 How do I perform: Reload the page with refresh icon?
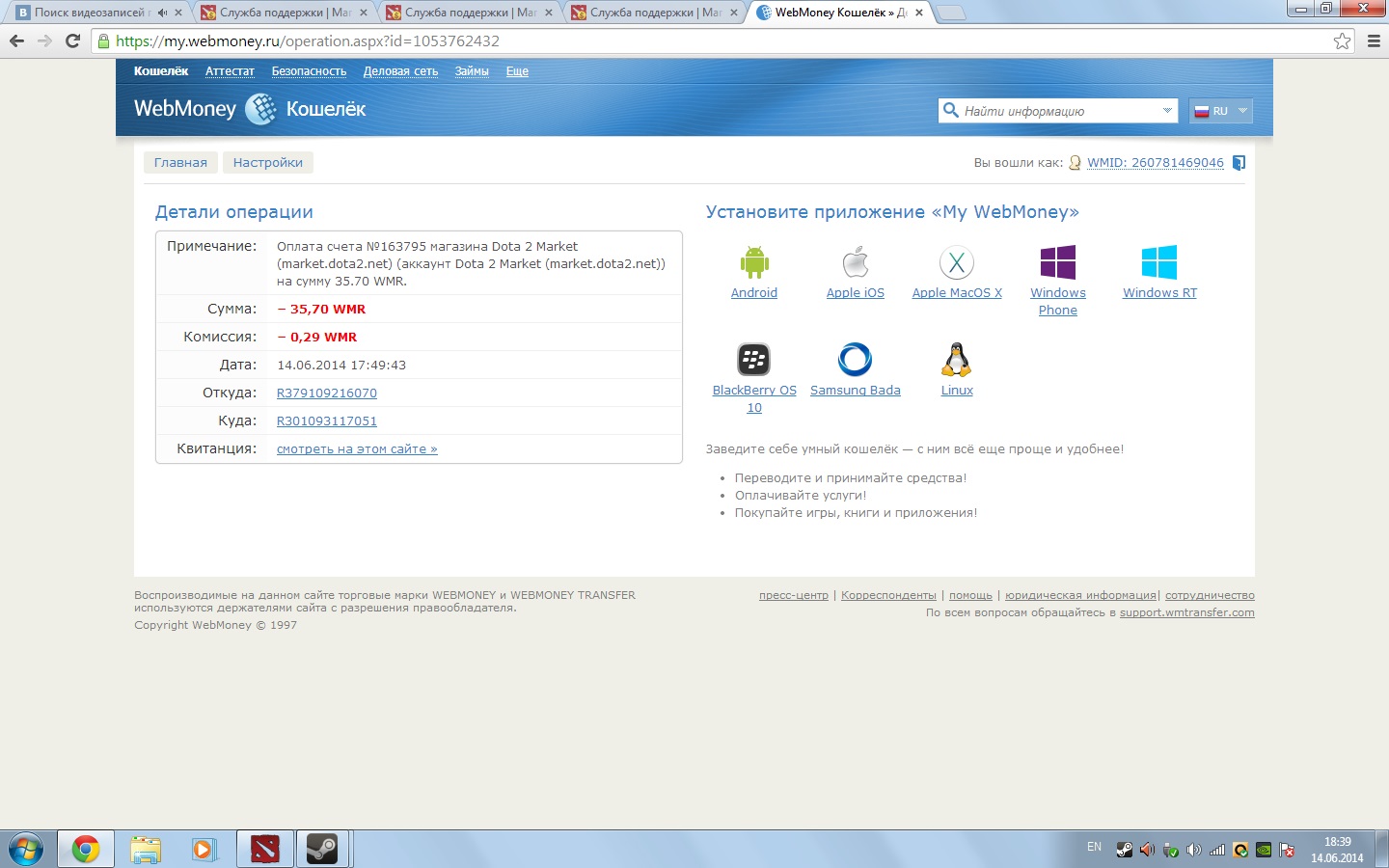[x=72, y=41]
